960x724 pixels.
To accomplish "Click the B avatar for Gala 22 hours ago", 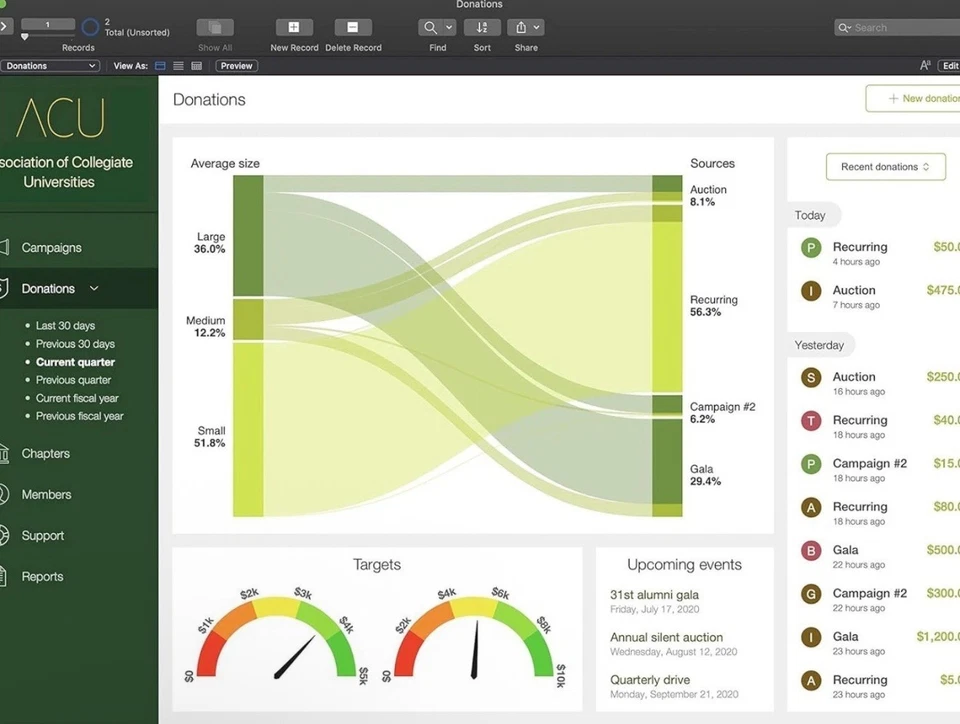I will 811,551.
